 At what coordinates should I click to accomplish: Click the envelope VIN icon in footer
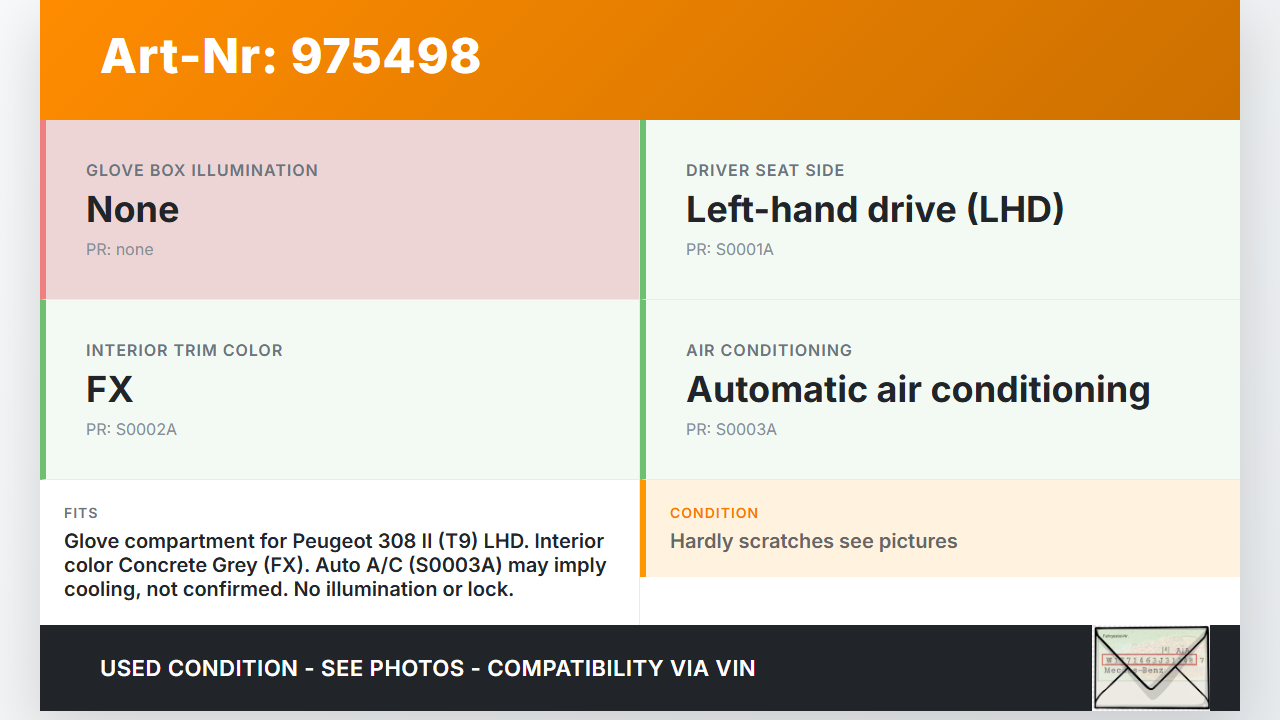[x=1151, y=667]
